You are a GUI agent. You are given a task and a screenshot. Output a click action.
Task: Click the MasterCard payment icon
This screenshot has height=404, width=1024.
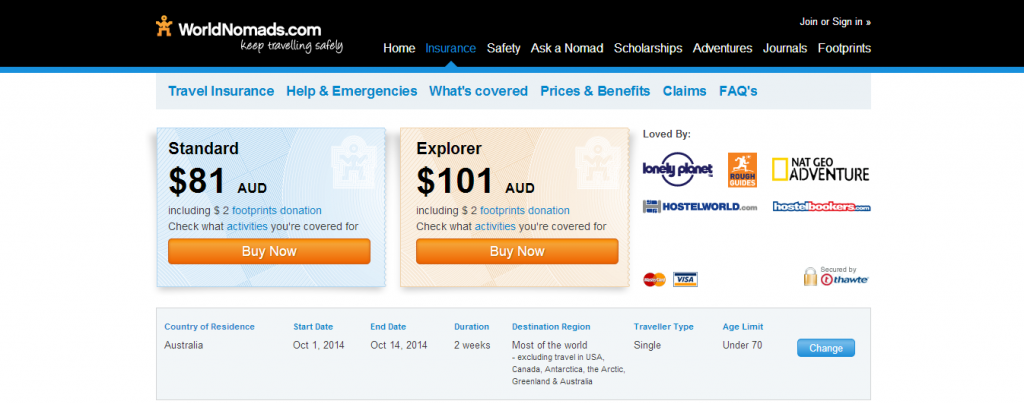pyautogui.click(x=654, y=279)
